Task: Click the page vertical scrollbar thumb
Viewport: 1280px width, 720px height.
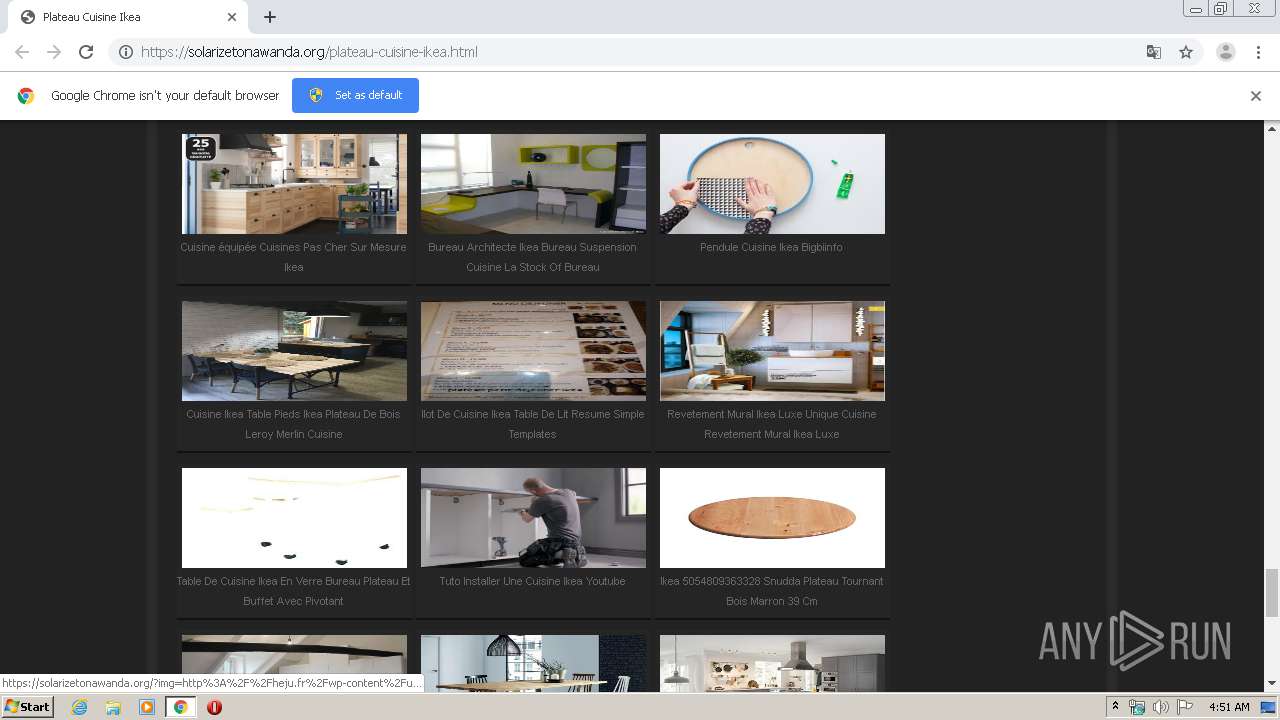Action: tap(1272, 593)
